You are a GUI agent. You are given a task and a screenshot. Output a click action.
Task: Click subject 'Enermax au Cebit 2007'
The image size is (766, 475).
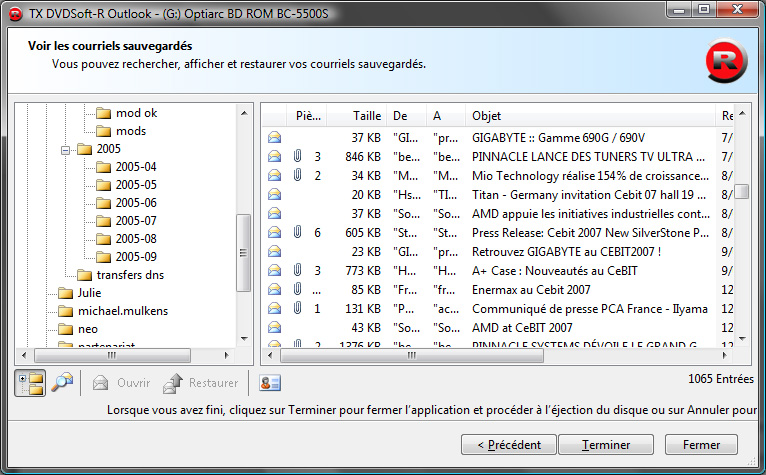(531, 290)
